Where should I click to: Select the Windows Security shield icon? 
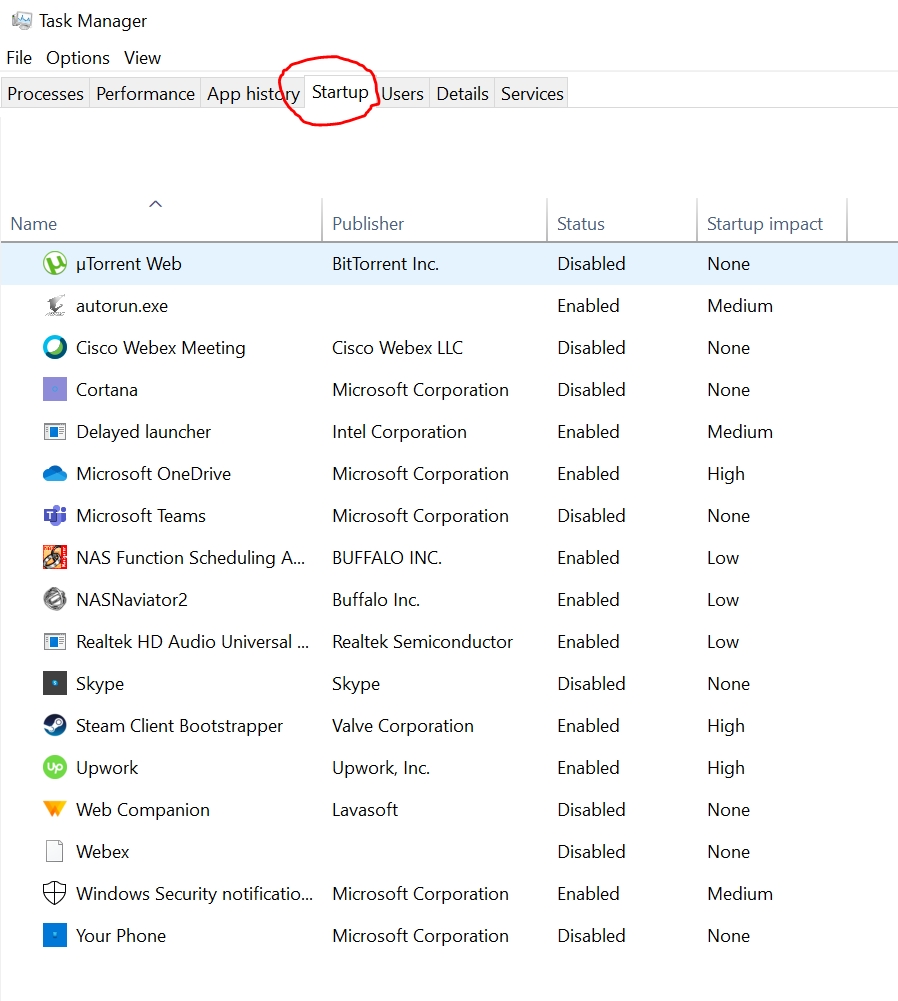(54, 894)
